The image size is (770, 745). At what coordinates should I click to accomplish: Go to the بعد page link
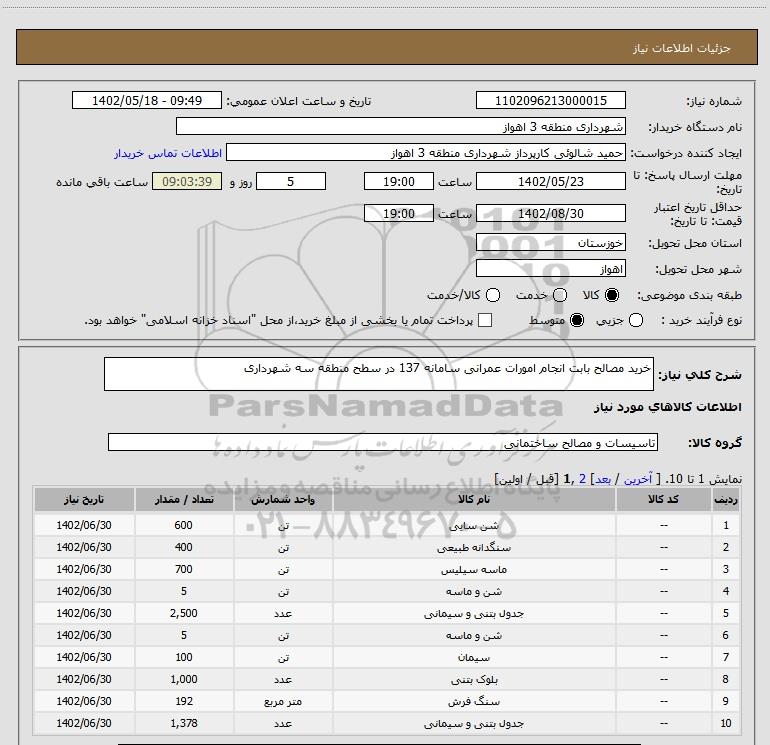point(603,479)
